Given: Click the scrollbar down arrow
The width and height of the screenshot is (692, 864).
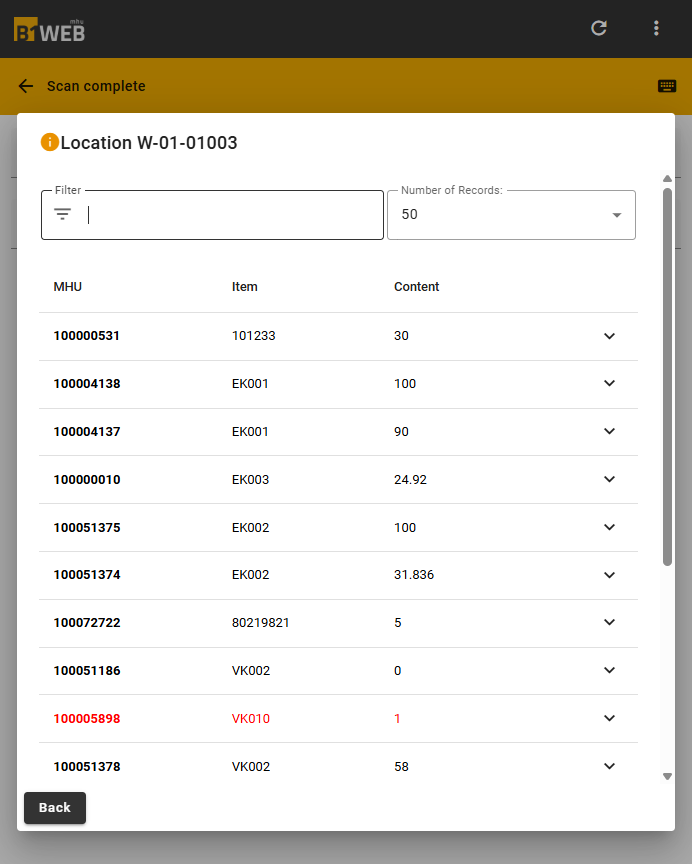Looking at the screenshot, I should [x=667, y=776].
